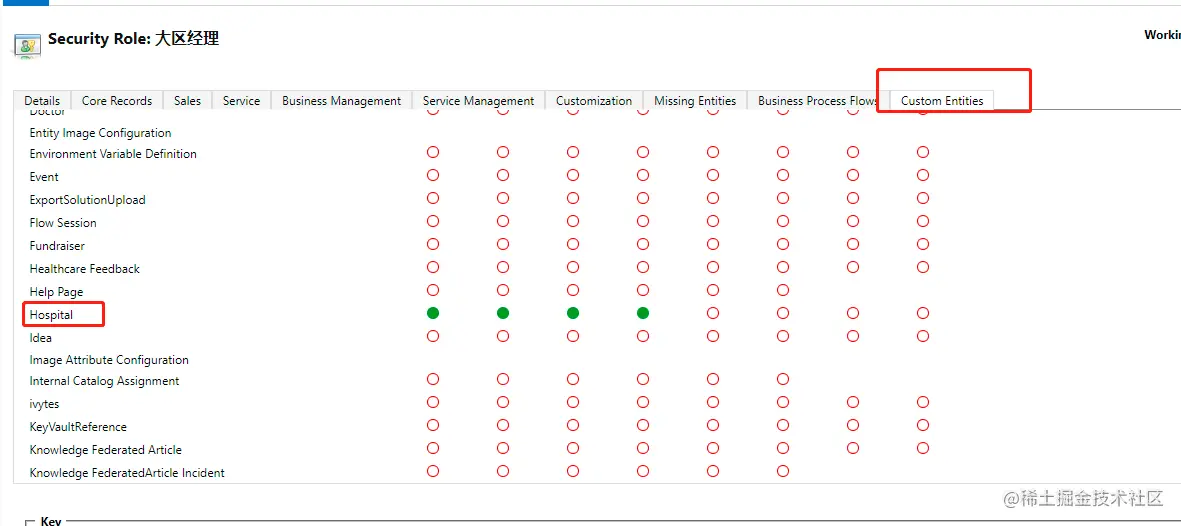
Task: Toggle last circle in Help Page row
Action: [783, 290]
